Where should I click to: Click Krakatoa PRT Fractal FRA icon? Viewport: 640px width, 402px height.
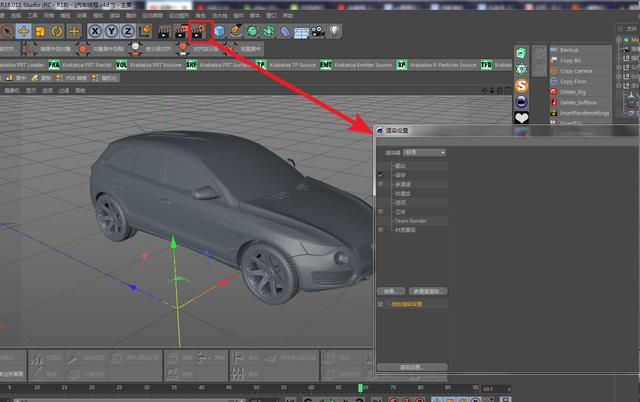[54, 65]
